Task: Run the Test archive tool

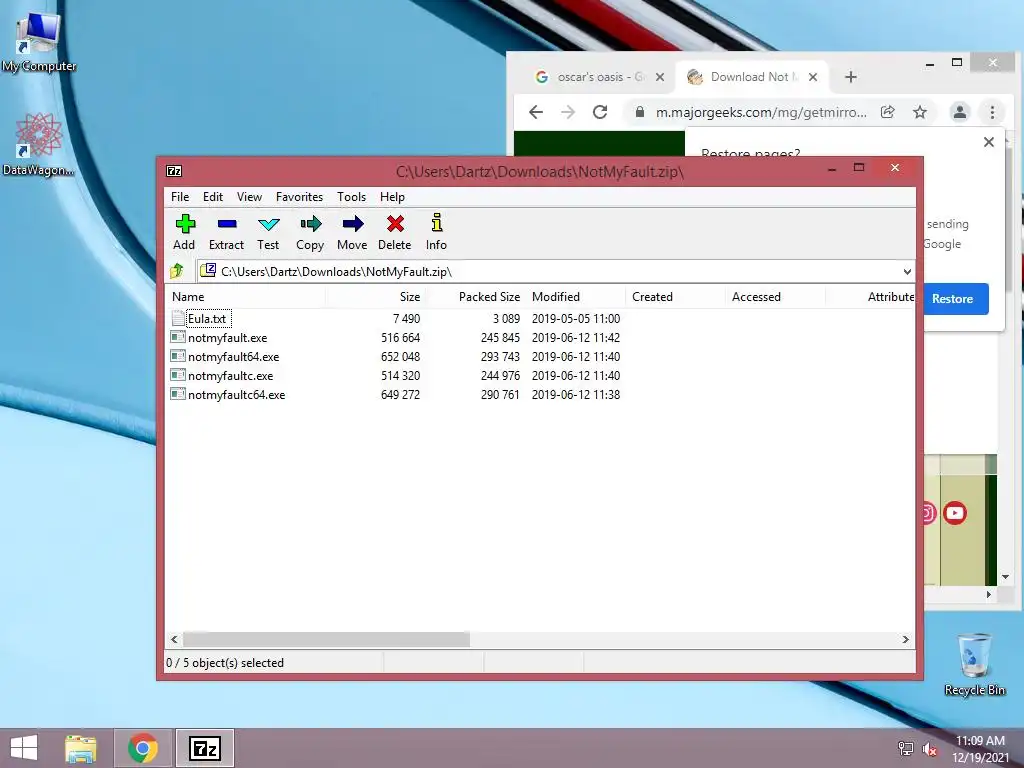Action: [268, 224]
